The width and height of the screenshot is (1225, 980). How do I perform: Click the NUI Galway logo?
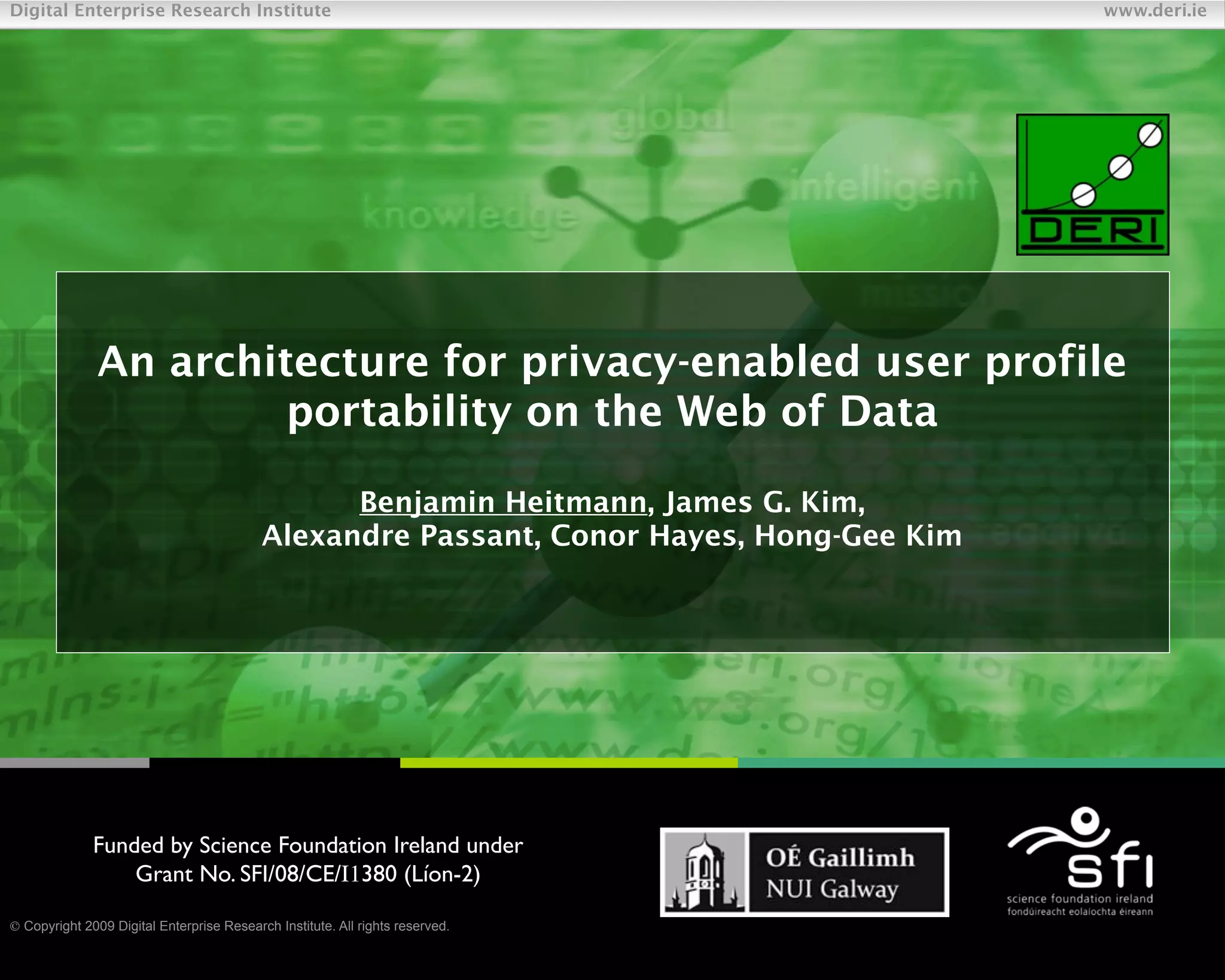tap(805, 872)
